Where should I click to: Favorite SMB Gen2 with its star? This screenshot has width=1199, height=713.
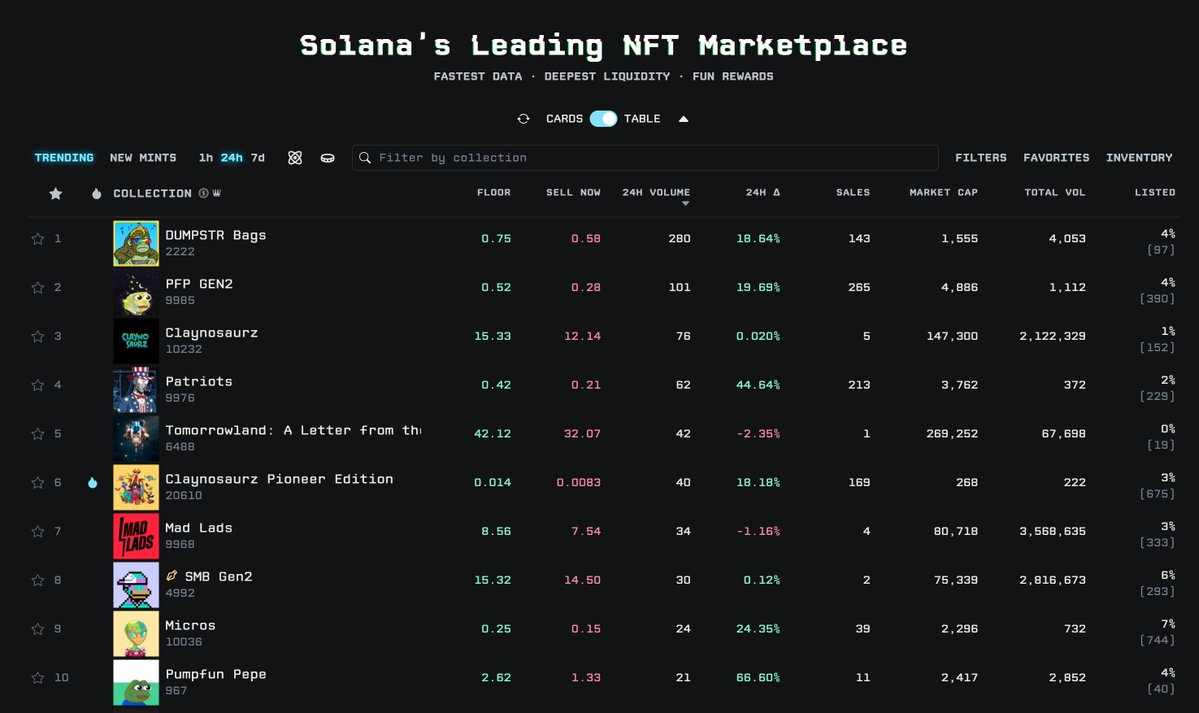click(x=37, y=581)
